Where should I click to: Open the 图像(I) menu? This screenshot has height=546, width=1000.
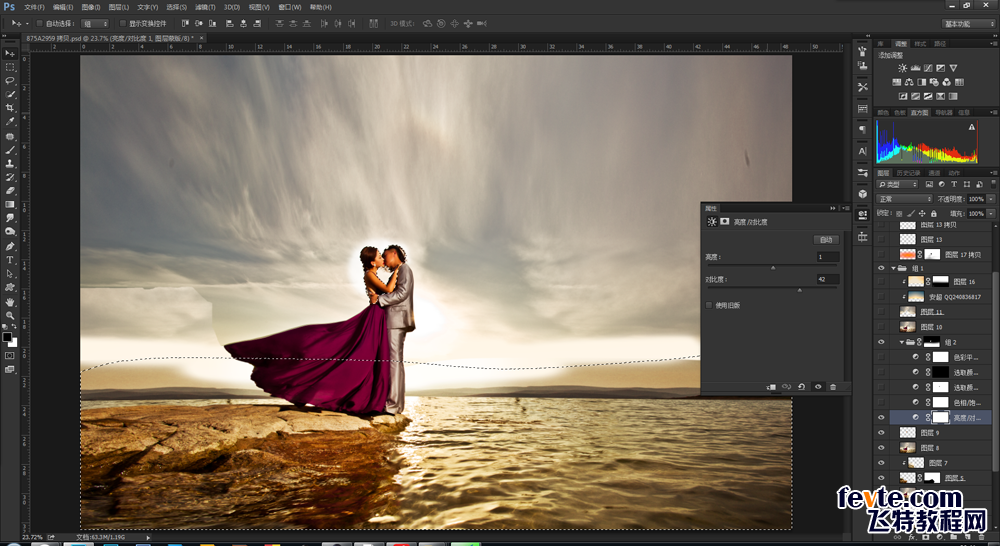click(91, 7)
